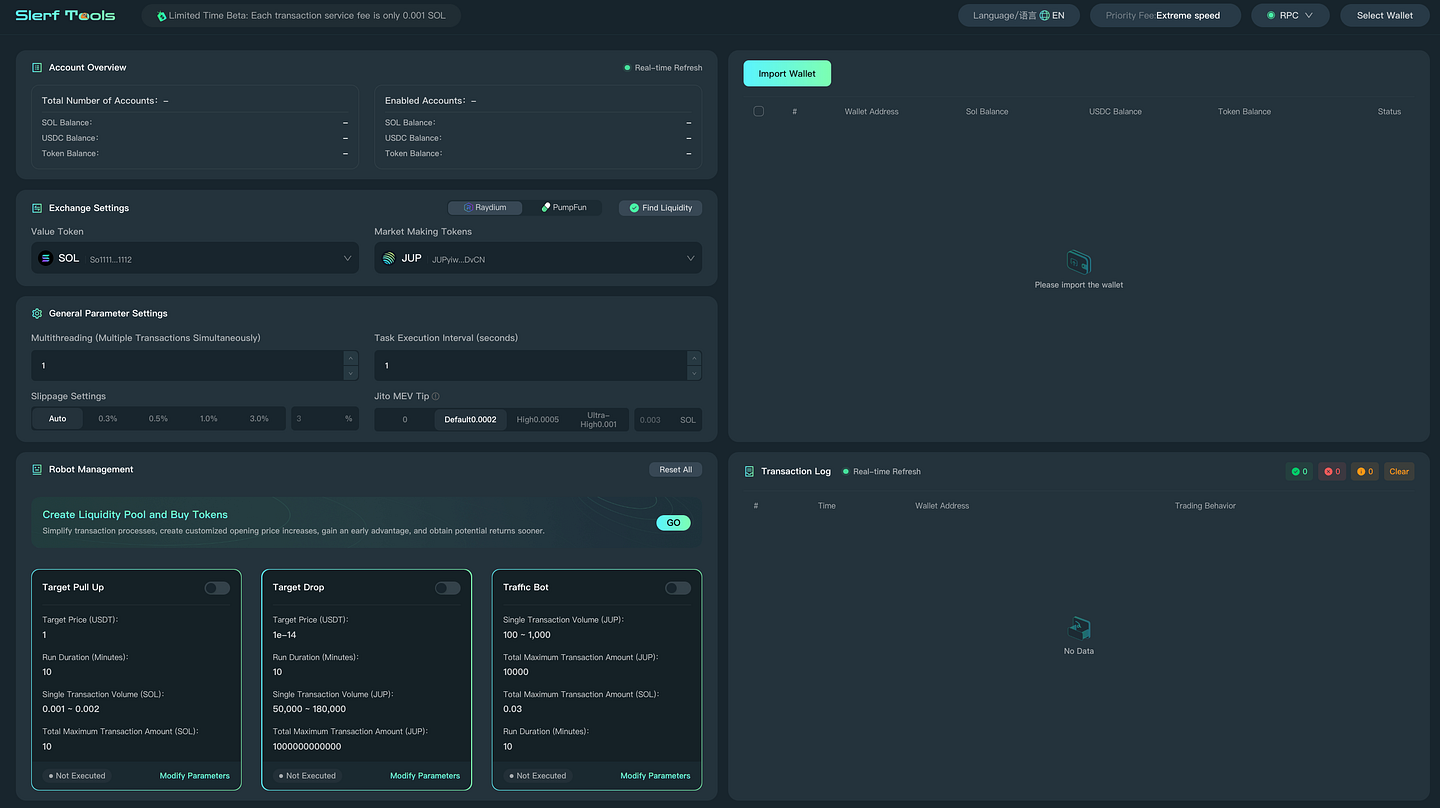This screenshot has height=808, width=1440.
Task: Click the USDC Balance column header
Action: 1115,111
